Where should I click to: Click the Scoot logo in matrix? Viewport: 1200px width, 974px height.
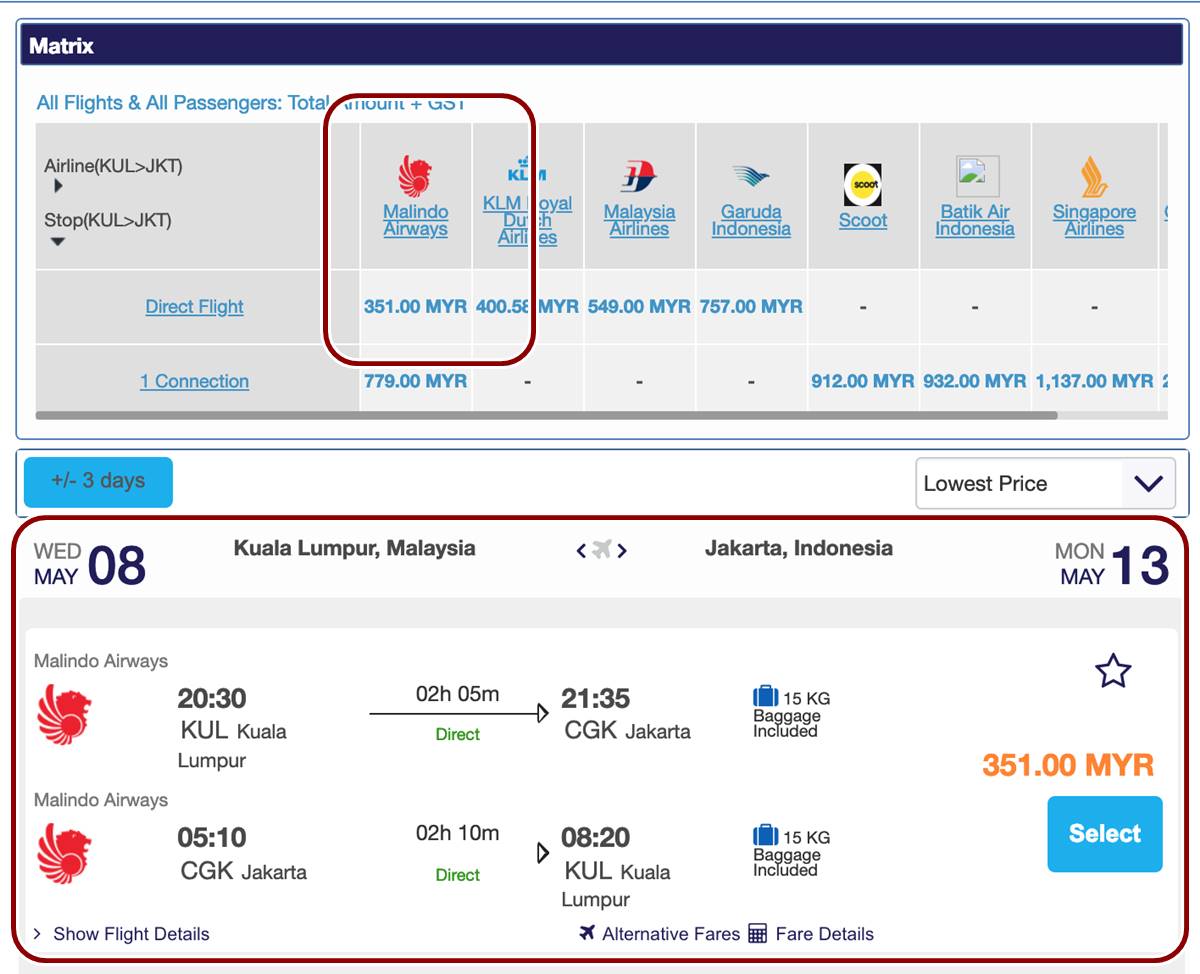pyautogui.click(x=862, y=184)
